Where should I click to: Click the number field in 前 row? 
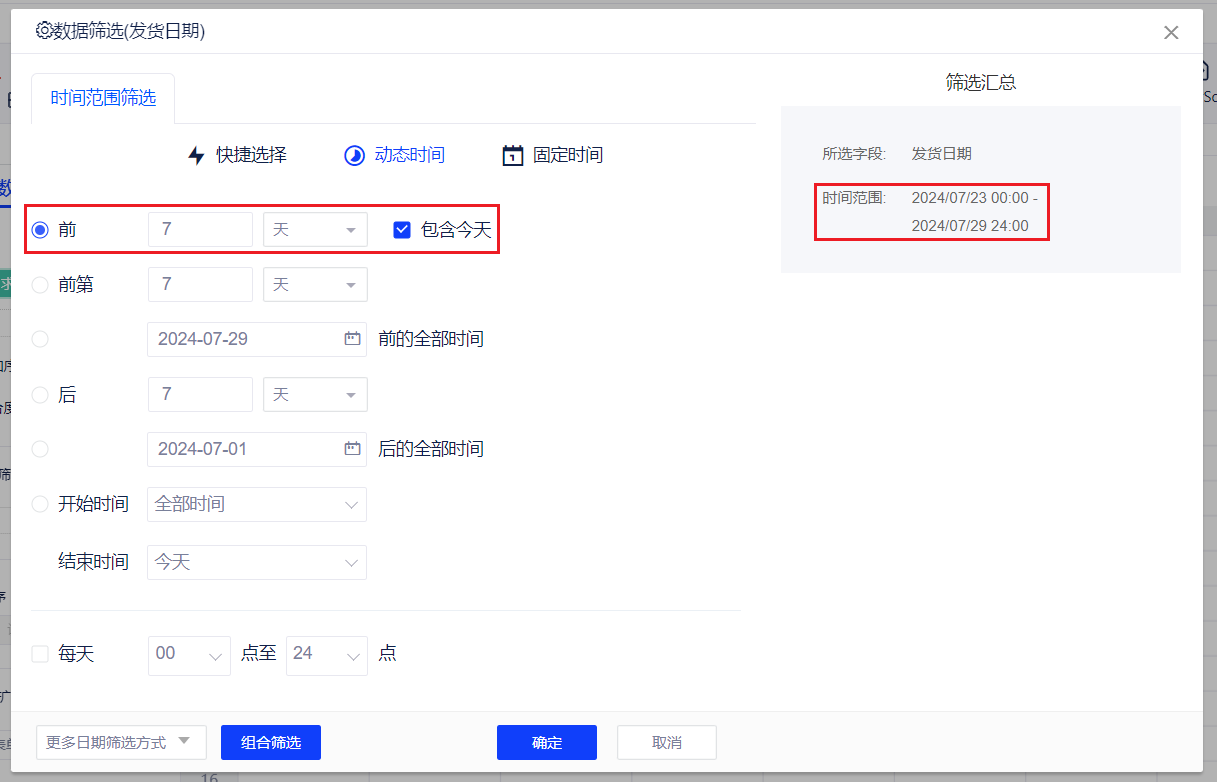pyautogui.click(x=200, y=230)
